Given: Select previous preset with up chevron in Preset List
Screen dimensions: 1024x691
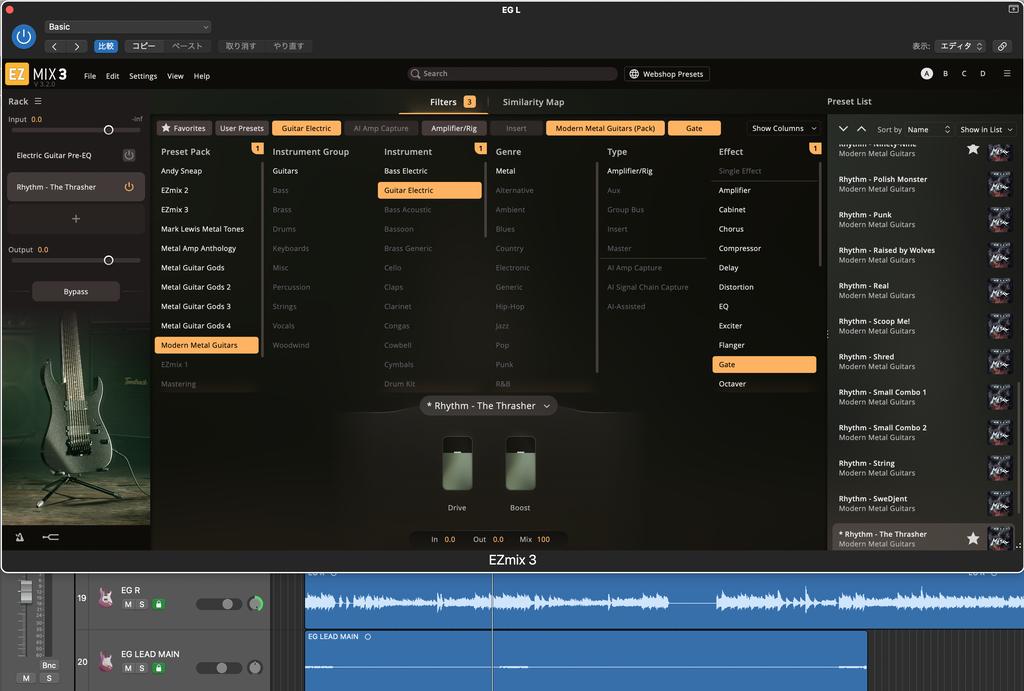Looking at the screenshot, I should 861,129.
